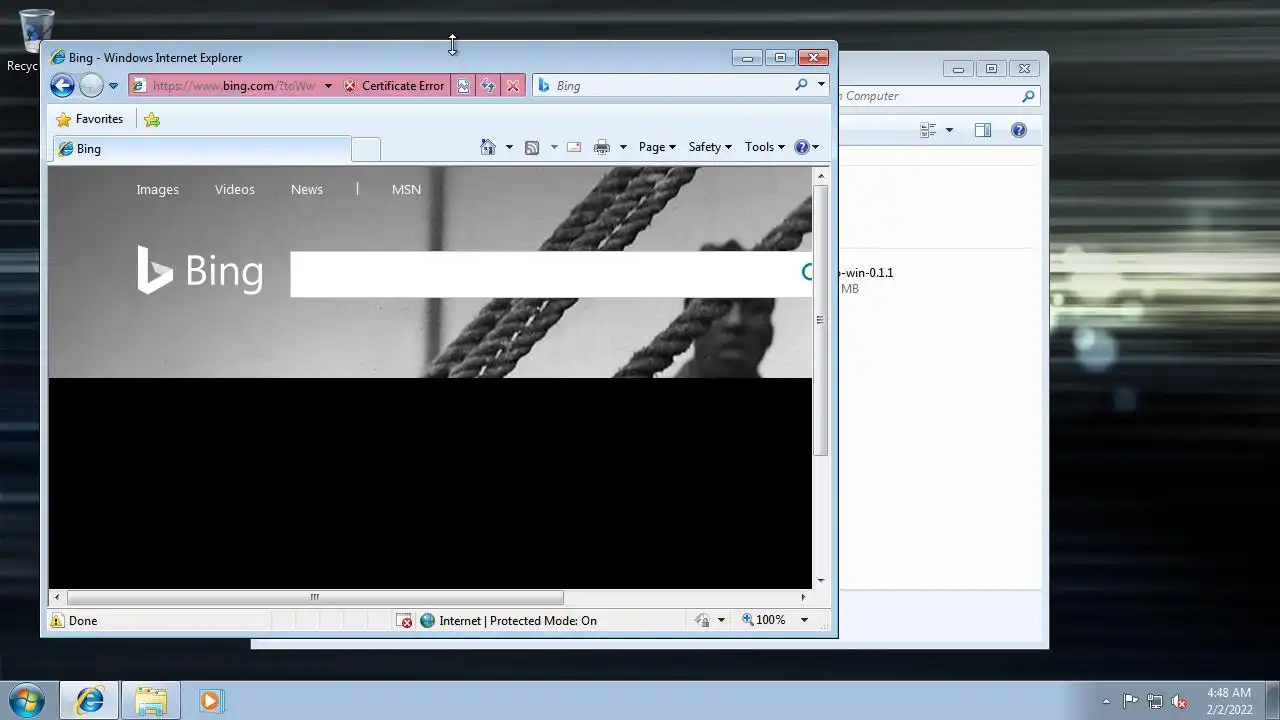Open the Help question mark menu
Viewport: 1280px width, 720px height.
[x=806, y=147]
